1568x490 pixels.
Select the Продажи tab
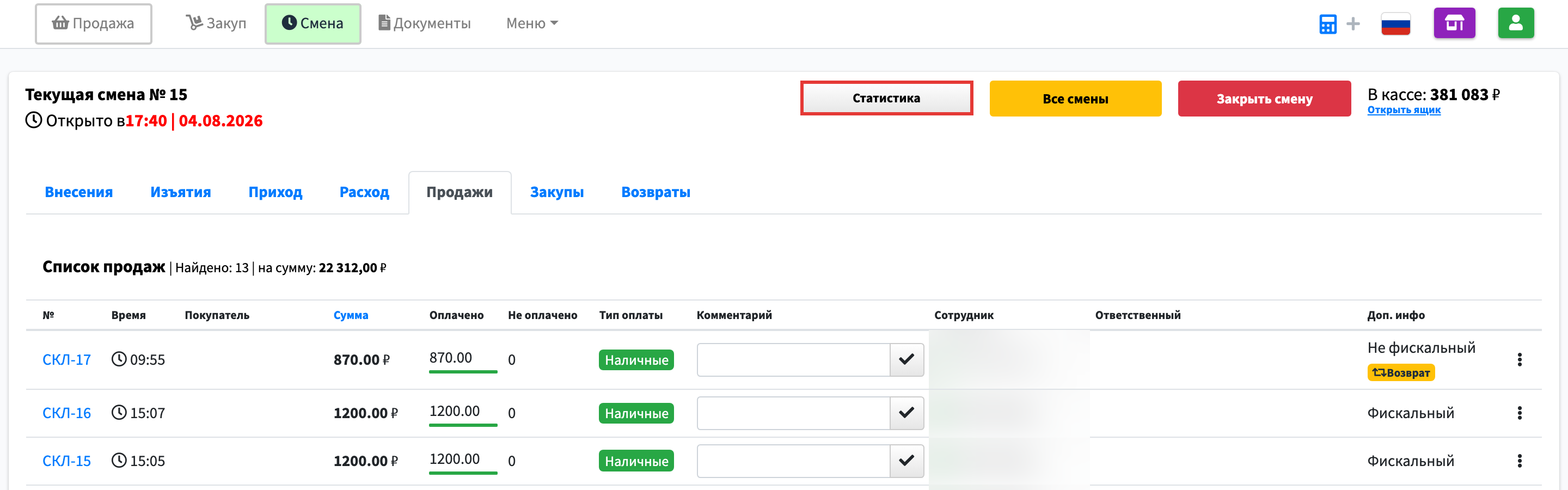[x=460, y=192]
